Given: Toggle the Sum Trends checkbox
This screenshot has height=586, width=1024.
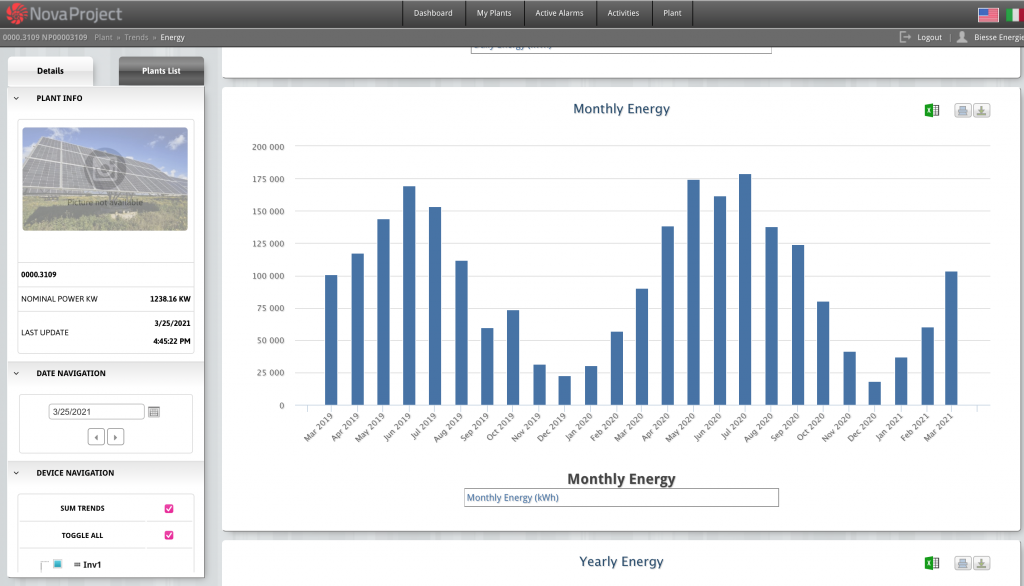Looking at the screenshot, I should [x=169, y=508].
